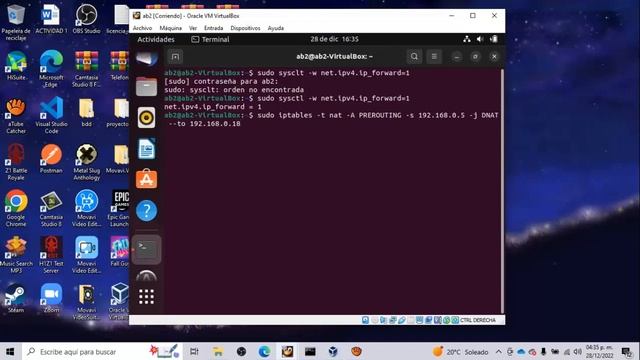Image resolution: width=640 pixels, height=360 pixels.
Task: Open the taskbar clock and date
Action: tap(599, 351)
